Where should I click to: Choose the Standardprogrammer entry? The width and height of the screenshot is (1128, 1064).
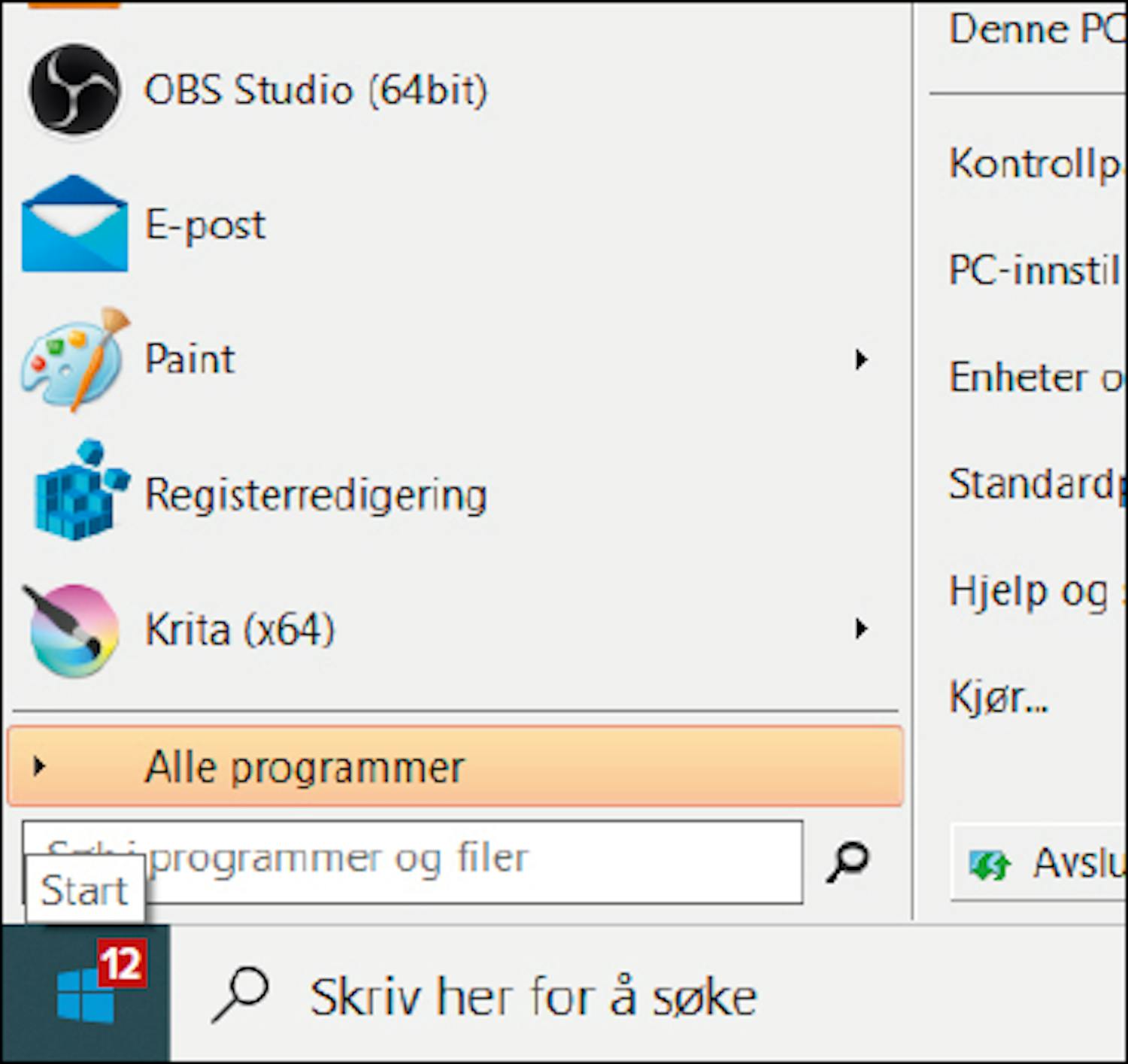(1036, 483)
